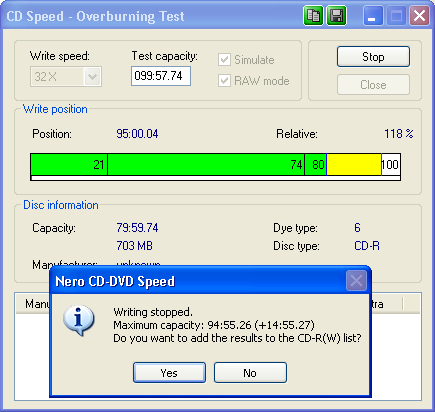The height and width of the screenshot is (412, 435).
Task: Minimize the CD Speed window
Action: [x=373, y=16]
